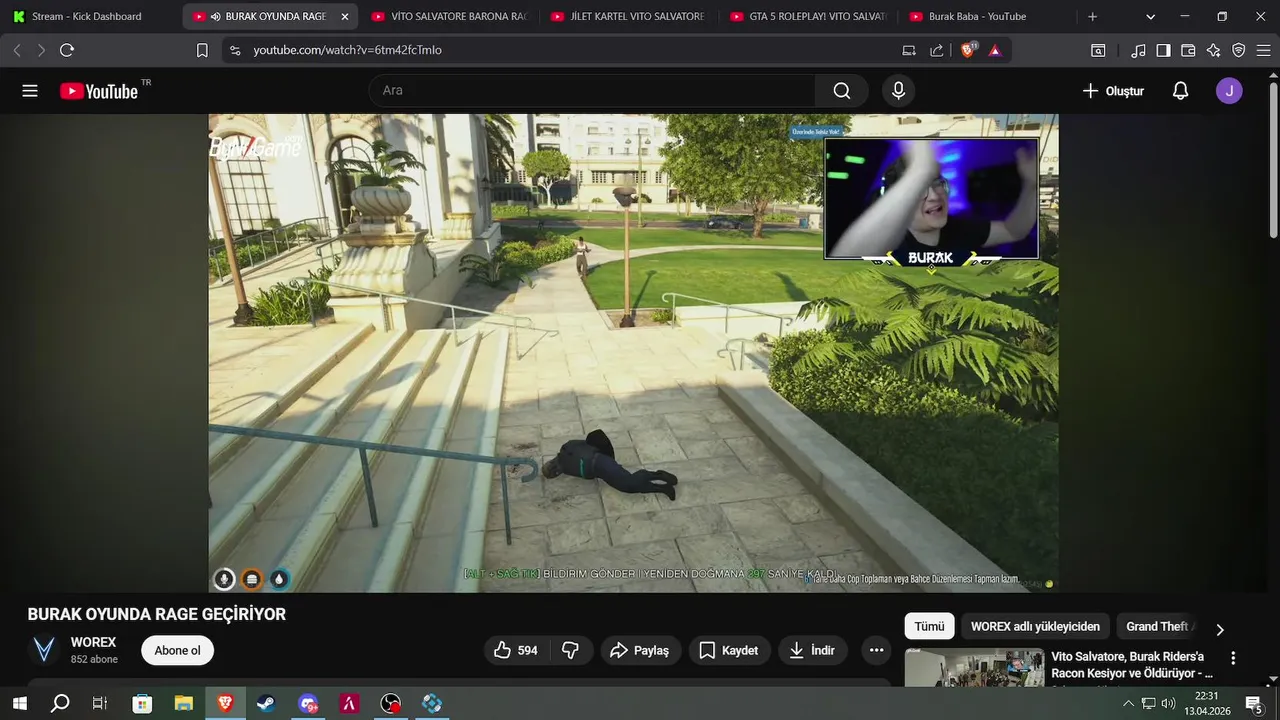Click the Oluştur create button

pyautogui.click(x=1113, y=91)
